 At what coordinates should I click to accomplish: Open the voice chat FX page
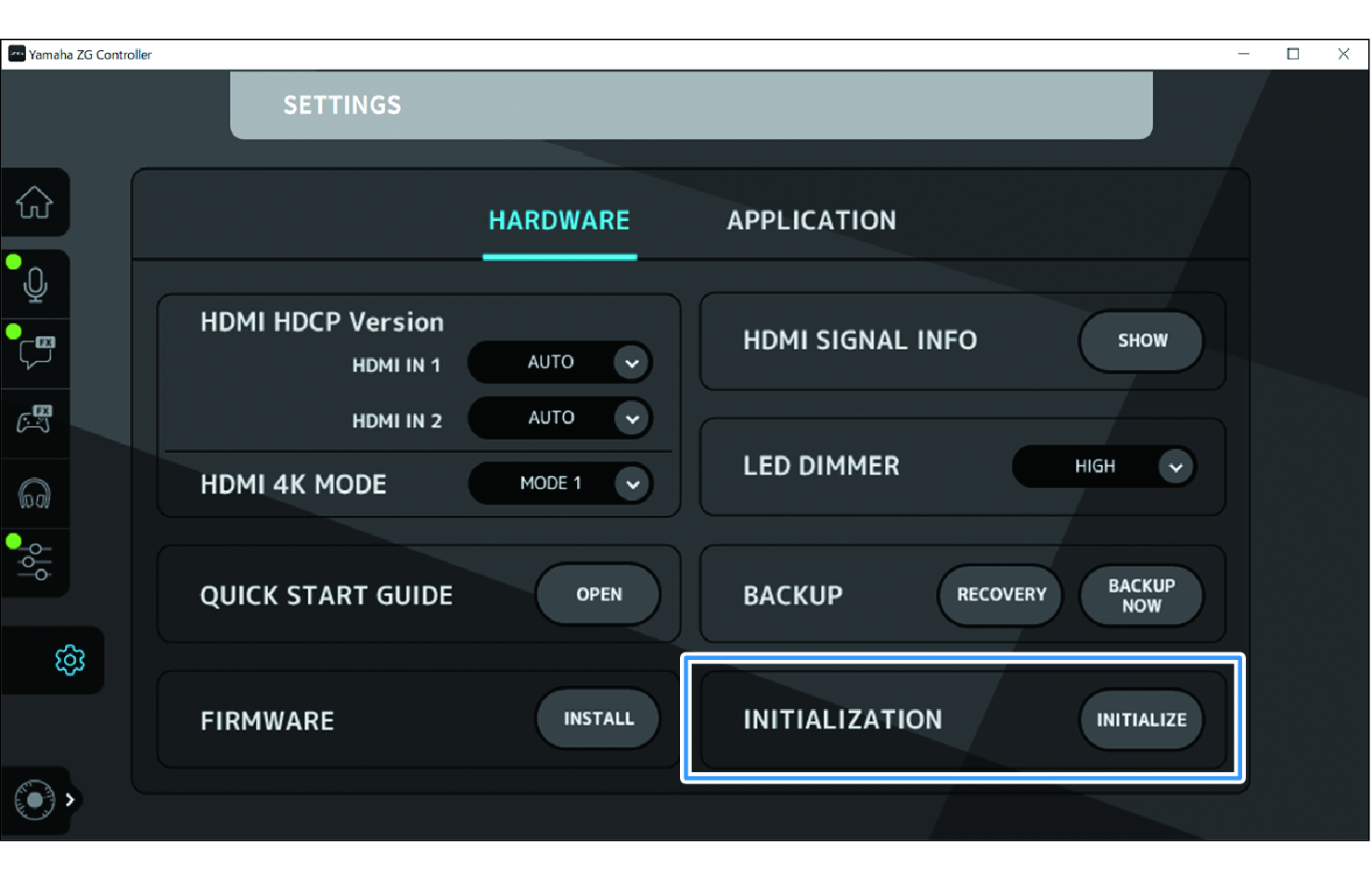tap(36, 353)
